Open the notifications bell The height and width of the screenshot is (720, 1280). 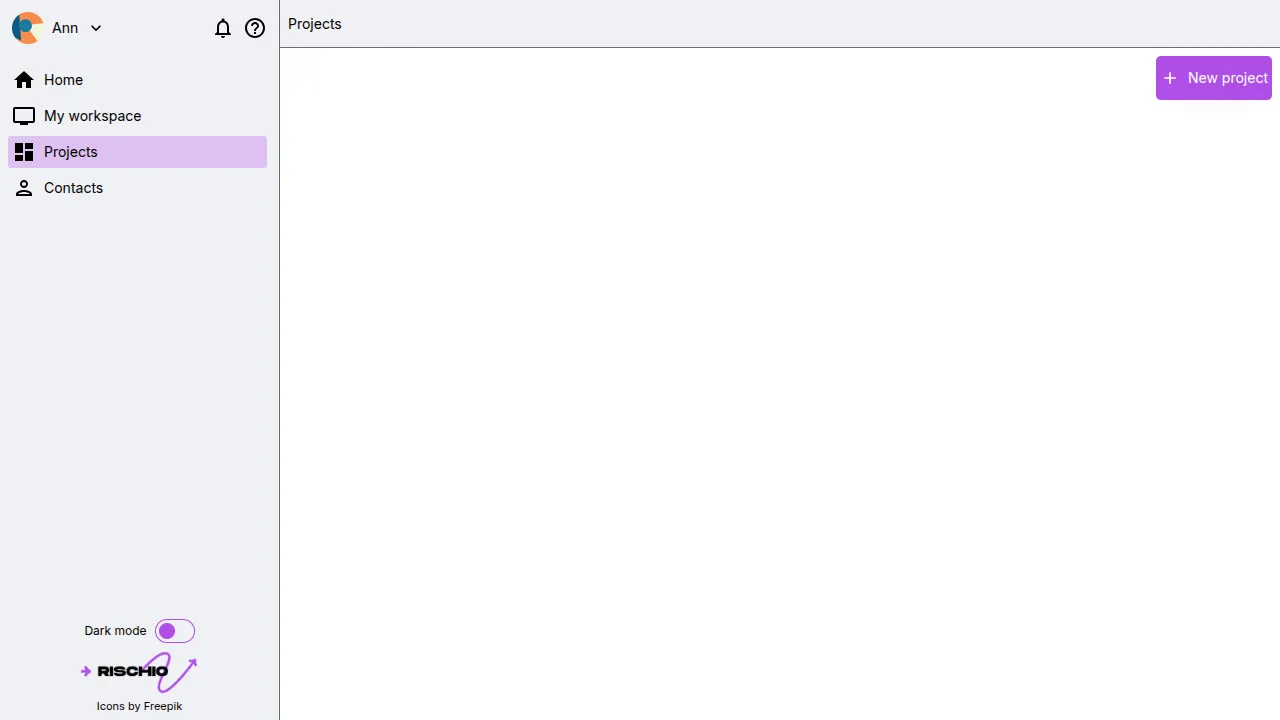pyautogui.click(x=223, y=29)
